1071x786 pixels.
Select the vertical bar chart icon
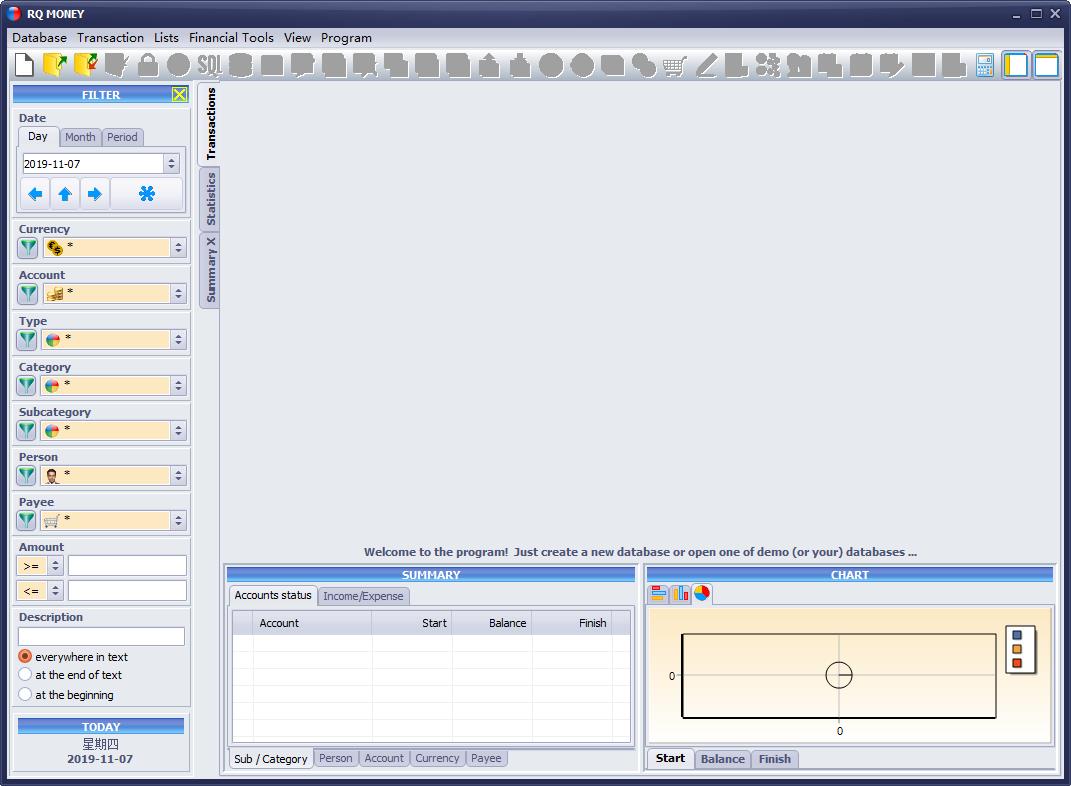pos(680,593)
